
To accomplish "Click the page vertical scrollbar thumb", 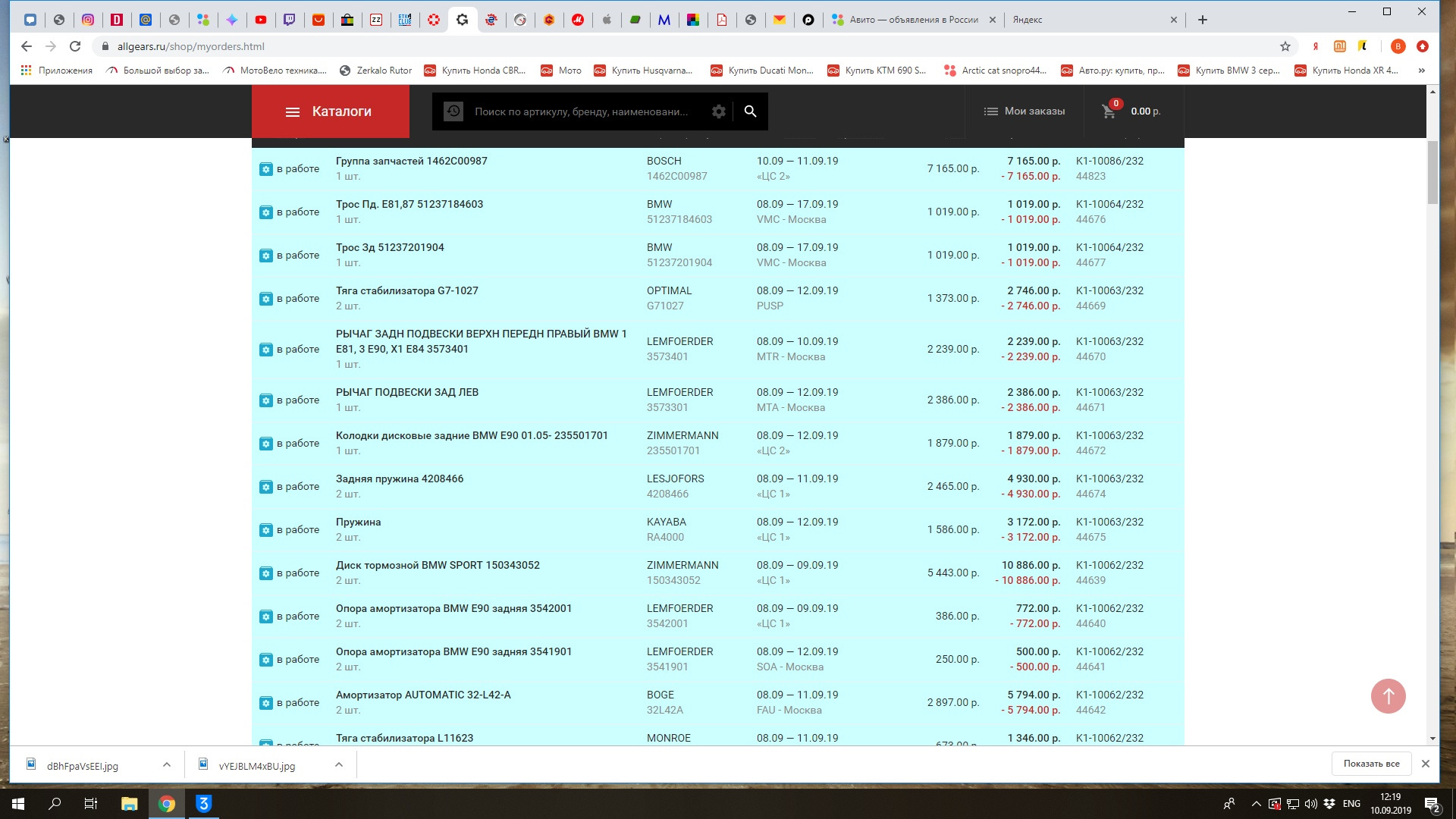I will [1432, 171].
